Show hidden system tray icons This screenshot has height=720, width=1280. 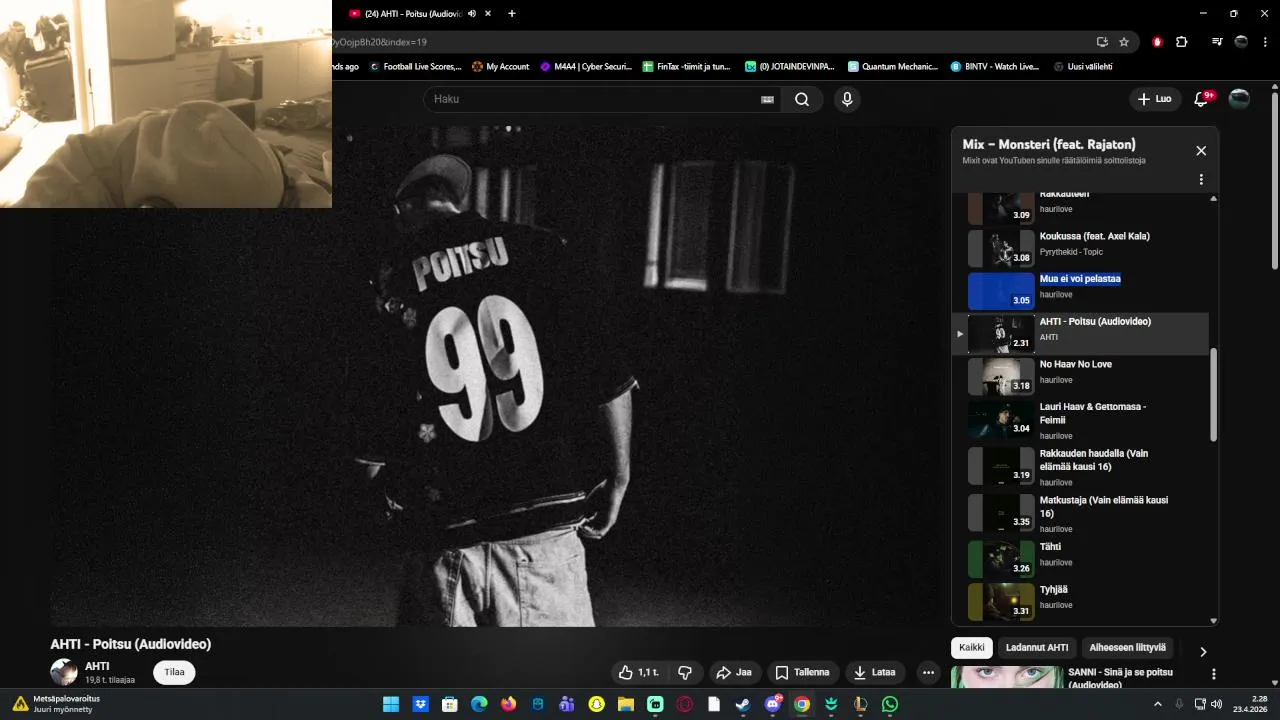(1159, 704)
